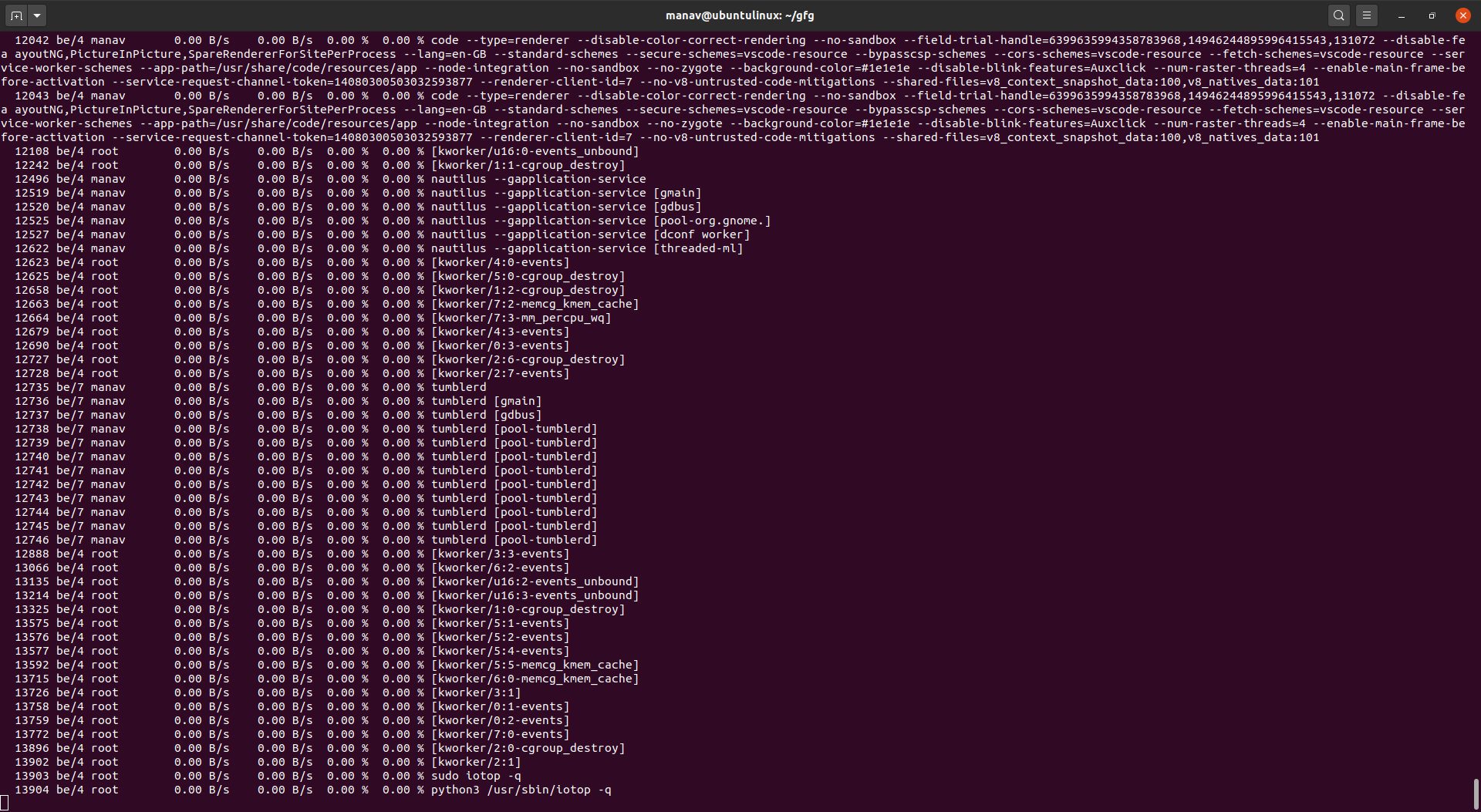Click PID 12735 tumblerd row
The height and width of the screenshot is (812, 1481).
point(251,387)
